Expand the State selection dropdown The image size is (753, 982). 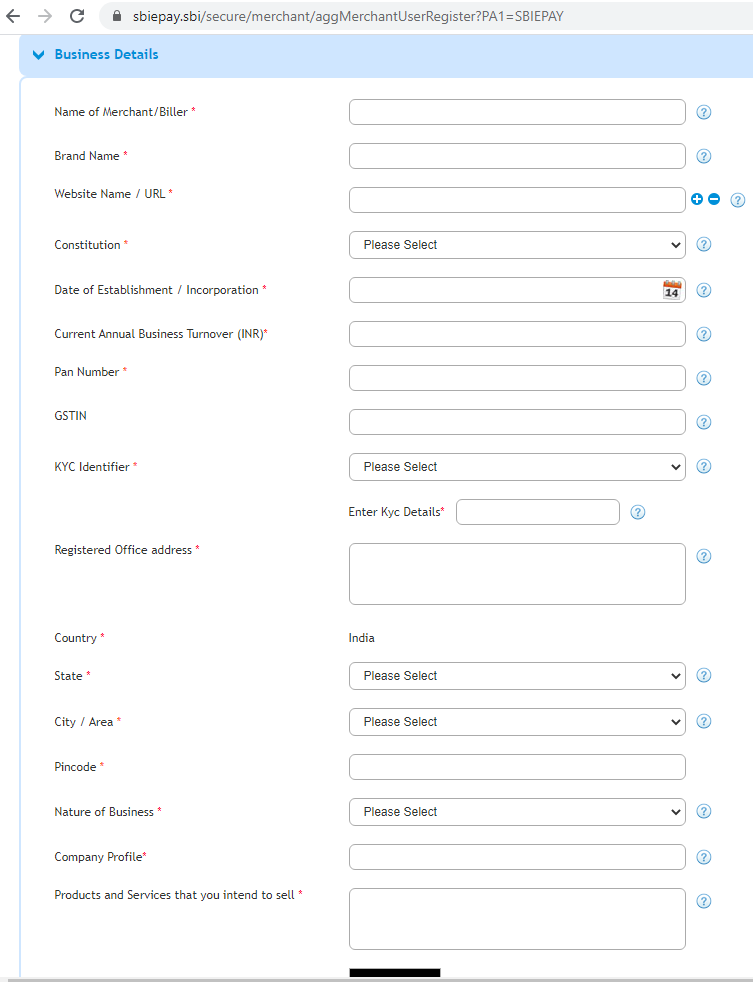[x=516, y=675]
